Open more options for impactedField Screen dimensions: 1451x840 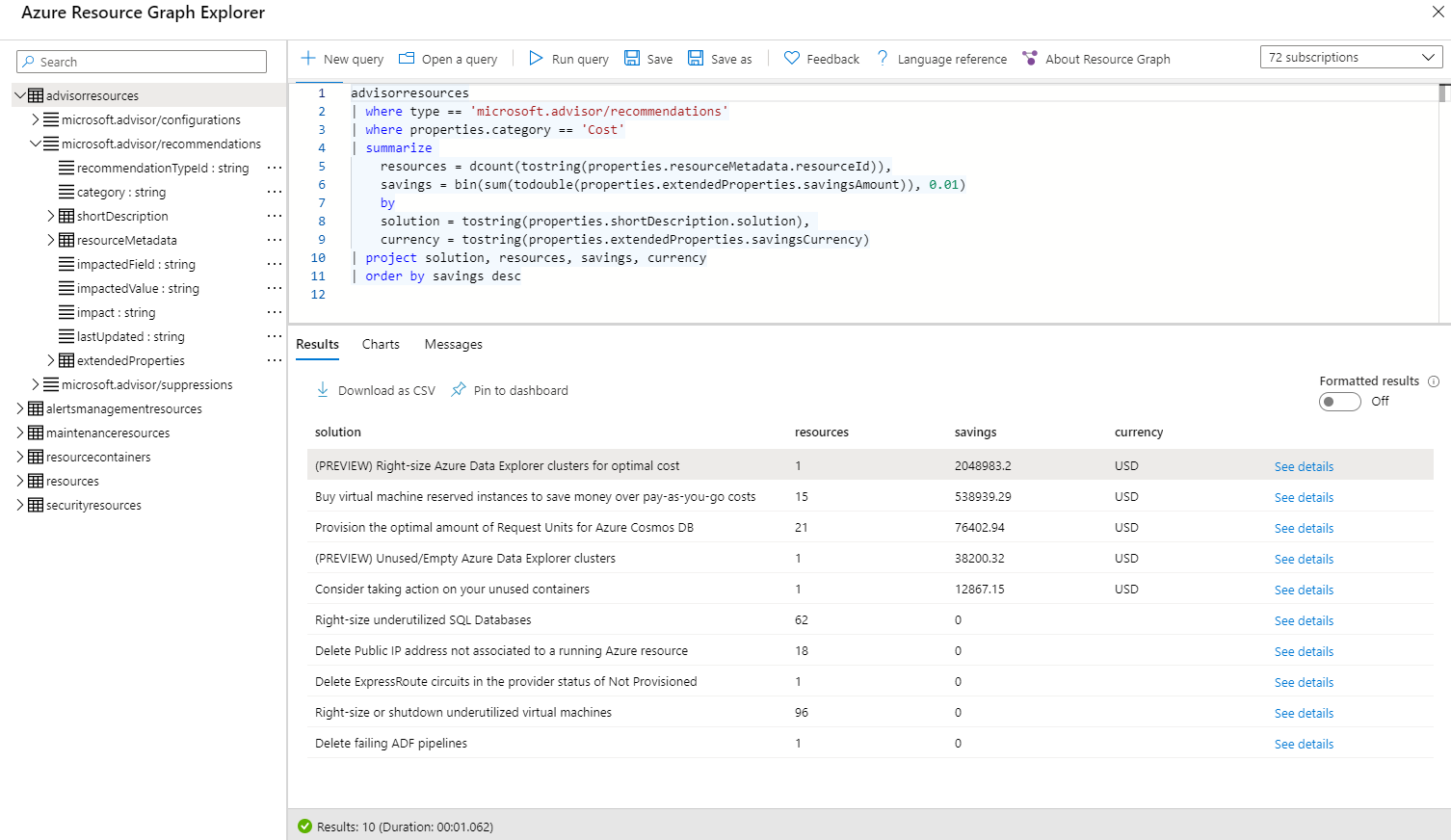coord(275,264)
